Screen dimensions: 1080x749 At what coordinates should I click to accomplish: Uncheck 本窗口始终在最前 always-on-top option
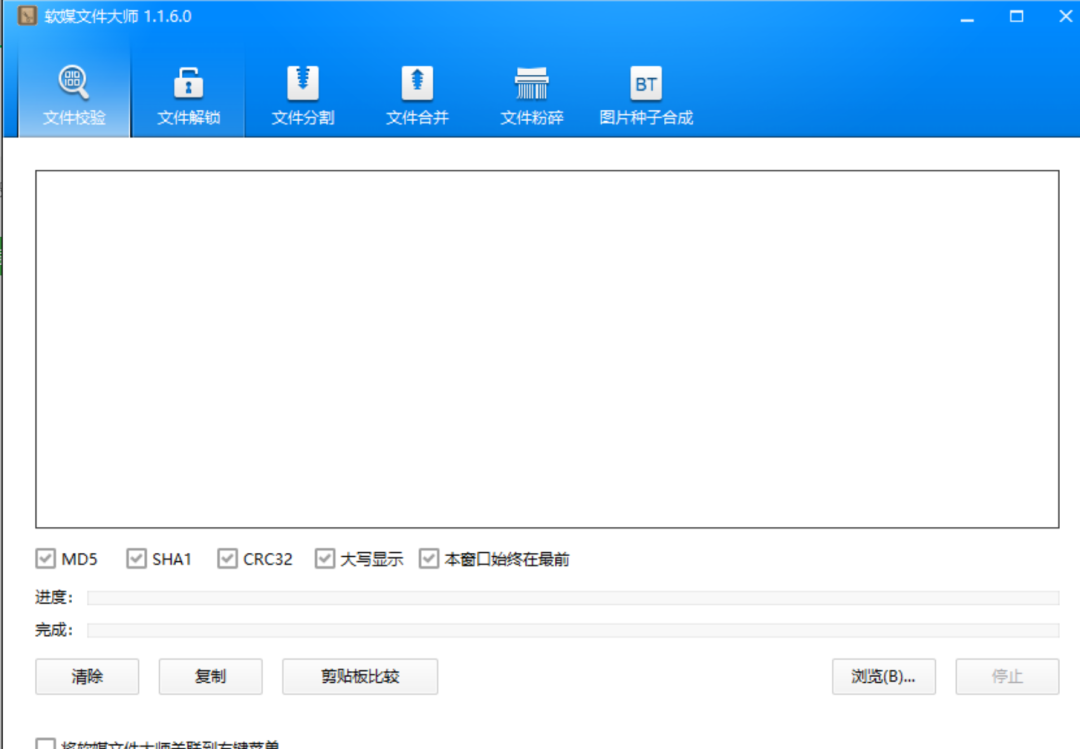coord(429,559)
